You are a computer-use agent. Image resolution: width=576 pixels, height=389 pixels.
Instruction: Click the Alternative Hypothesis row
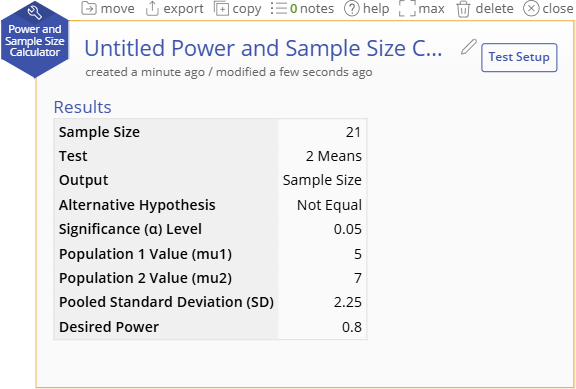point(210,205)
